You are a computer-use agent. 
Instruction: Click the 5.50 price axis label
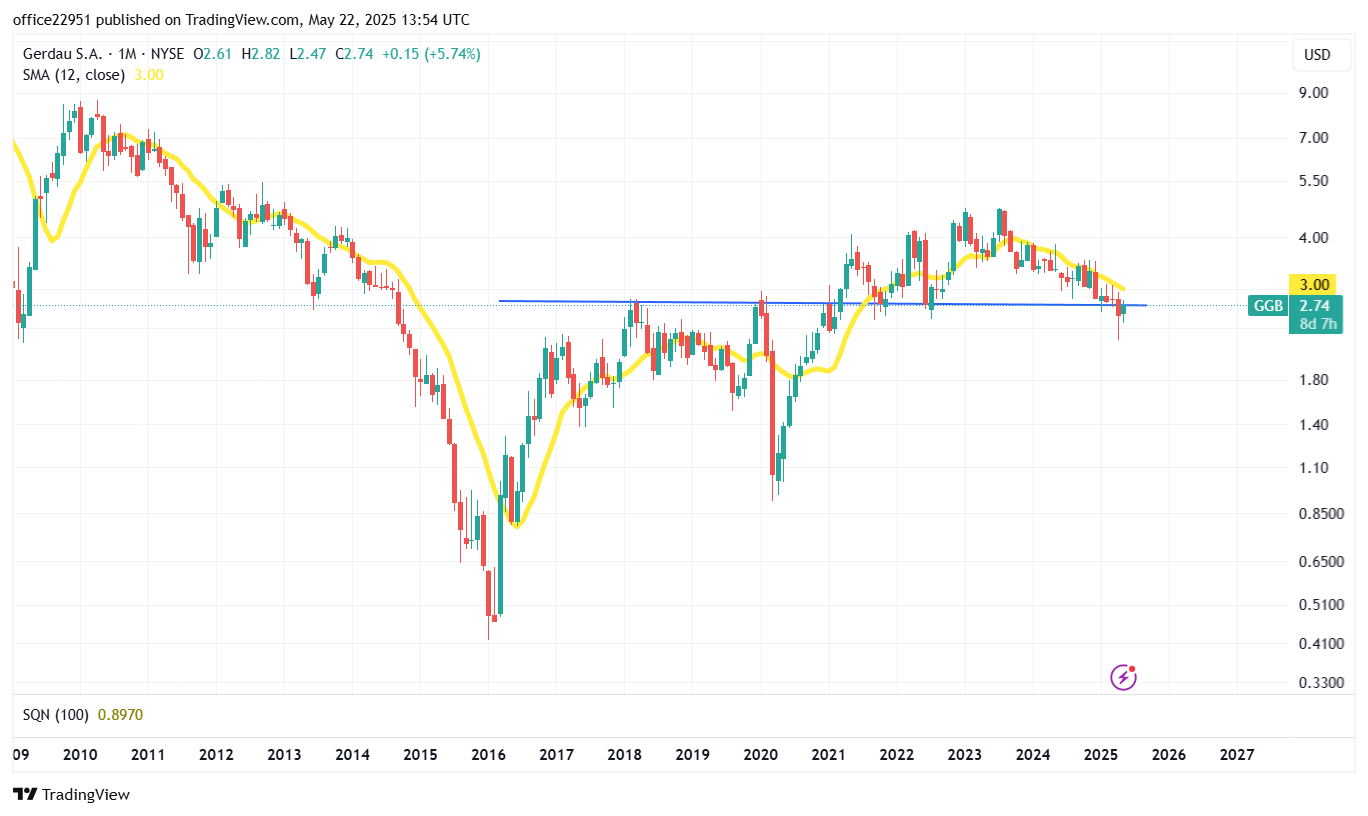(1313, 181)
